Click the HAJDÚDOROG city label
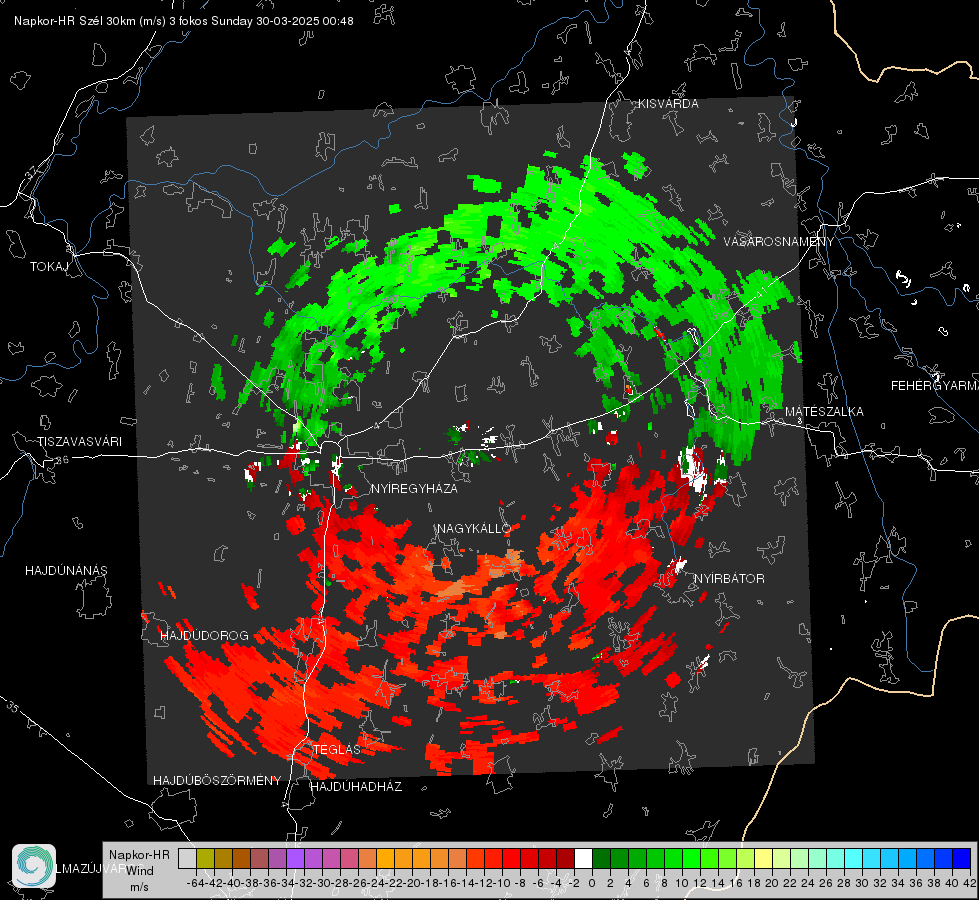The image size is (979, 900). 204,636
